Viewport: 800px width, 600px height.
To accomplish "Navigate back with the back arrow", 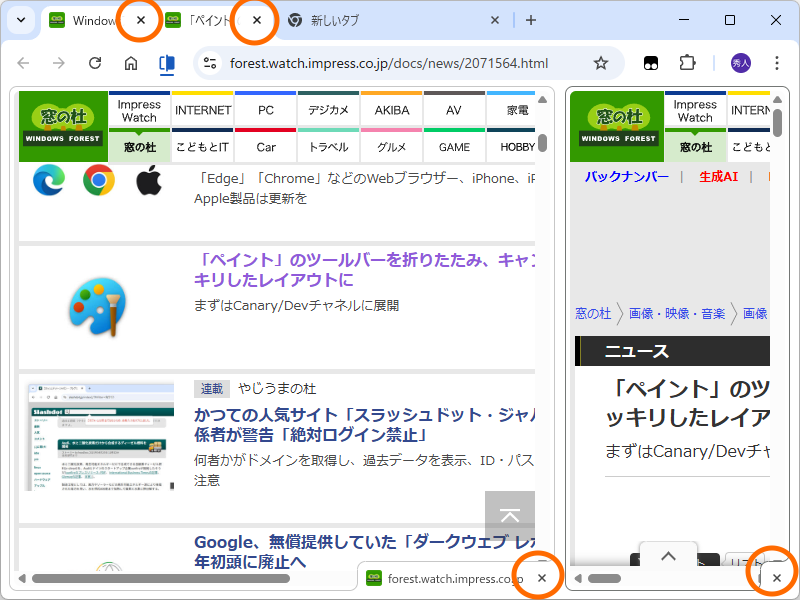I will [x=23, y=62].
